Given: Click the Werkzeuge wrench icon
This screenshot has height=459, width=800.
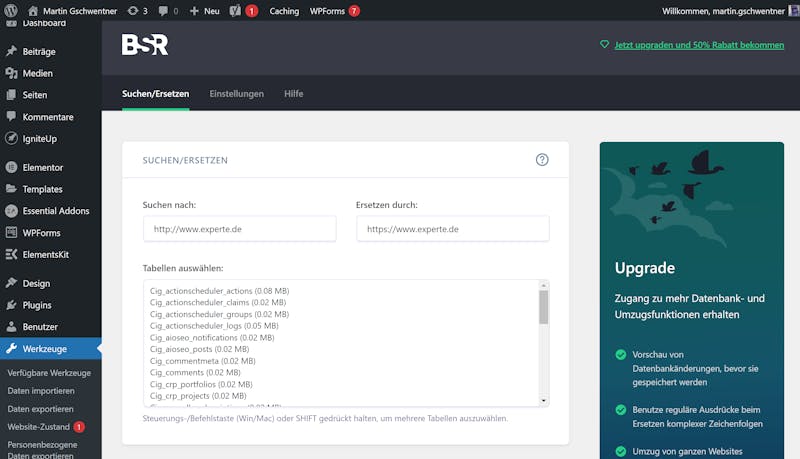Looking at the screenshot, I should pos(11,348).
